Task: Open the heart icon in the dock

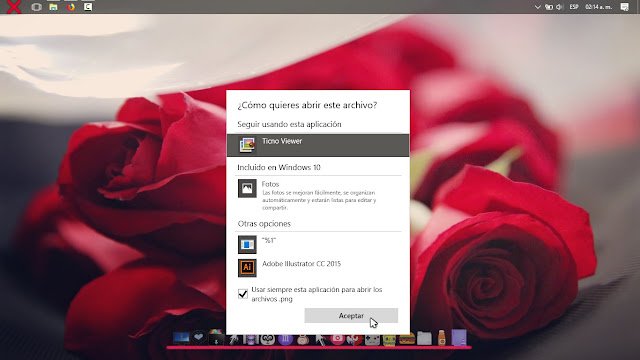Action: pyautogui.click(x=198, y=338)
